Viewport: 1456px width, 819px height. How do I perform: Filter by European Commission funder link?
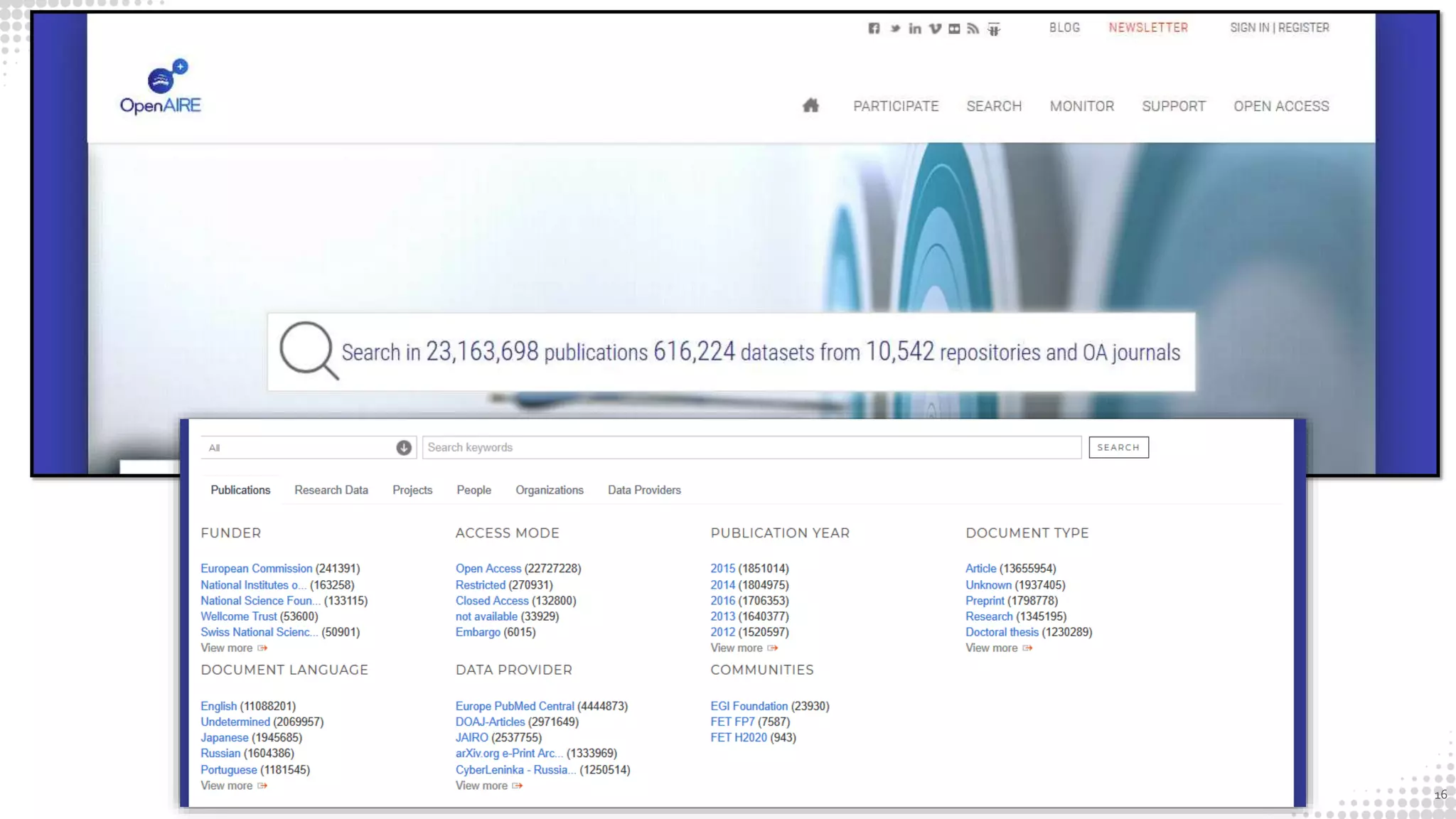(256, 569)
